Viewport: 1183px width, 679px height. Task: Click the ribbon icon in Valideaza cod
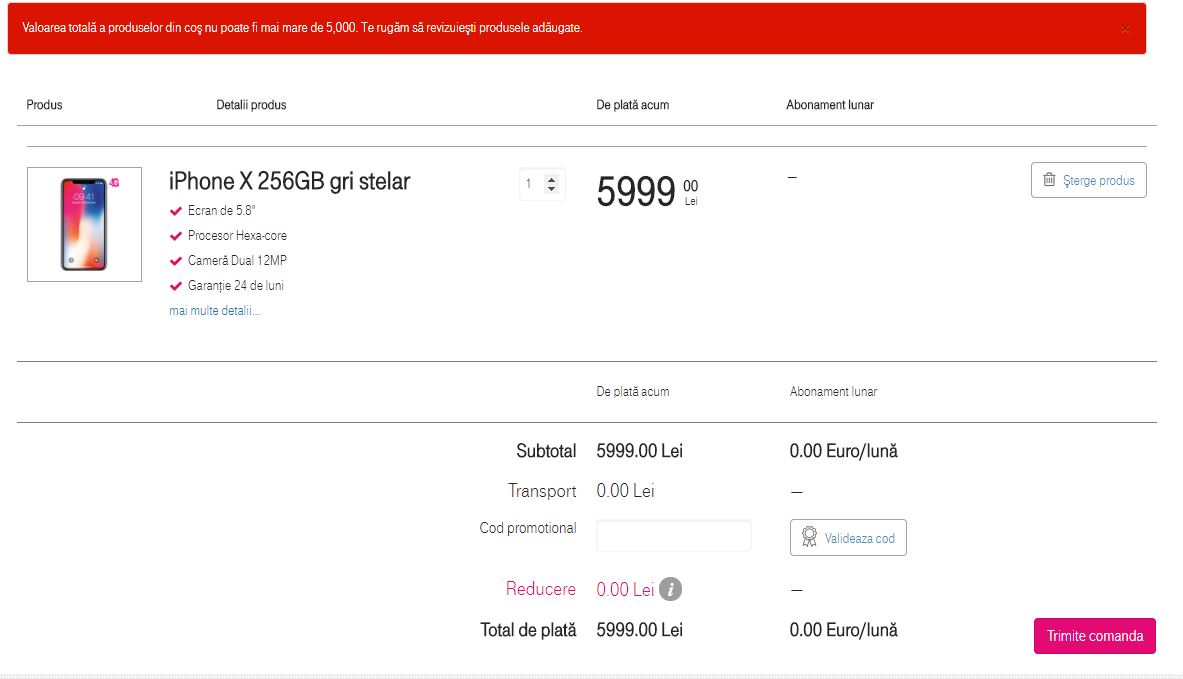809,537
